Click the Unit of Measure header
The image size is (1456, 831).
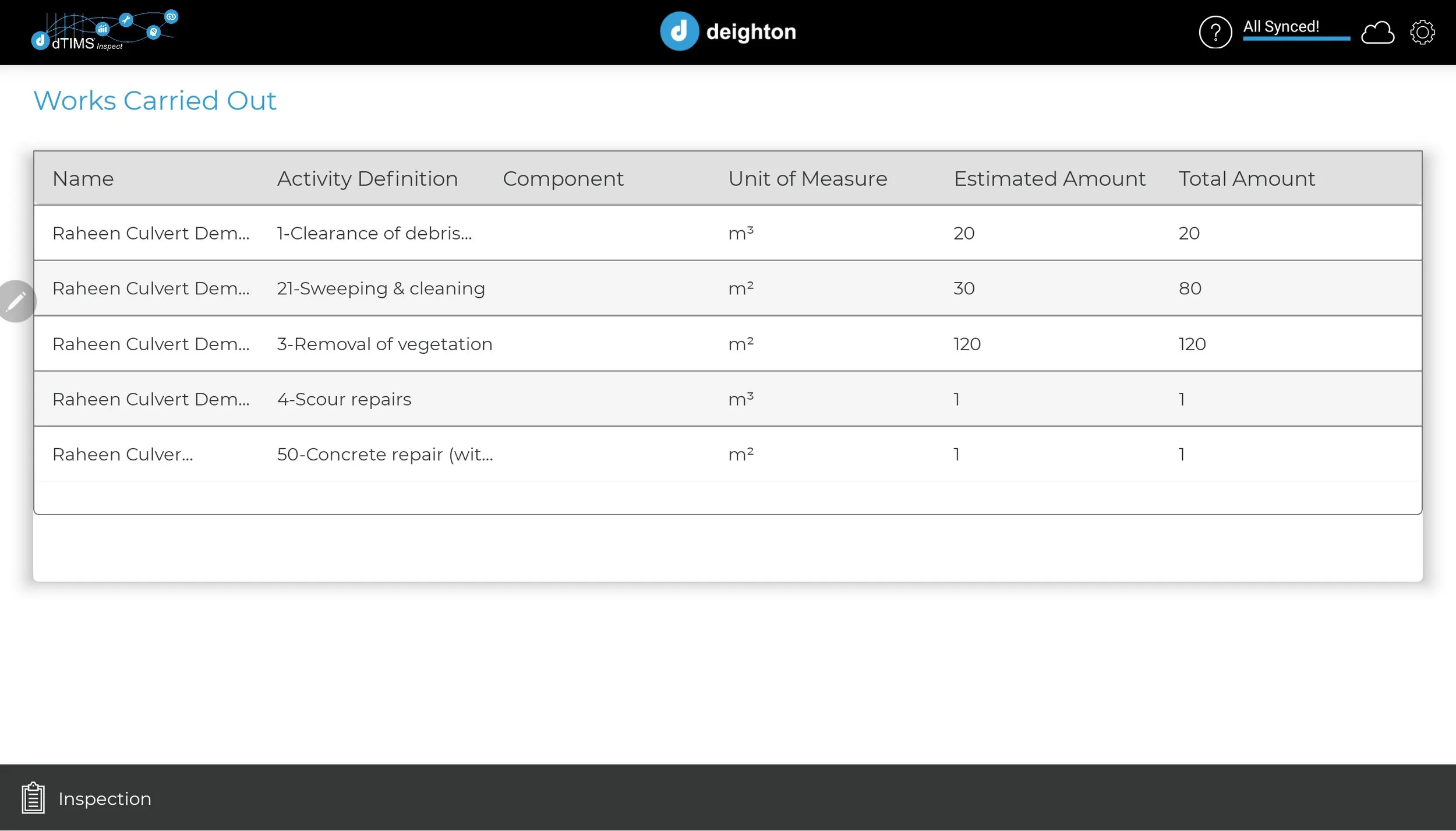pos(808,179)
